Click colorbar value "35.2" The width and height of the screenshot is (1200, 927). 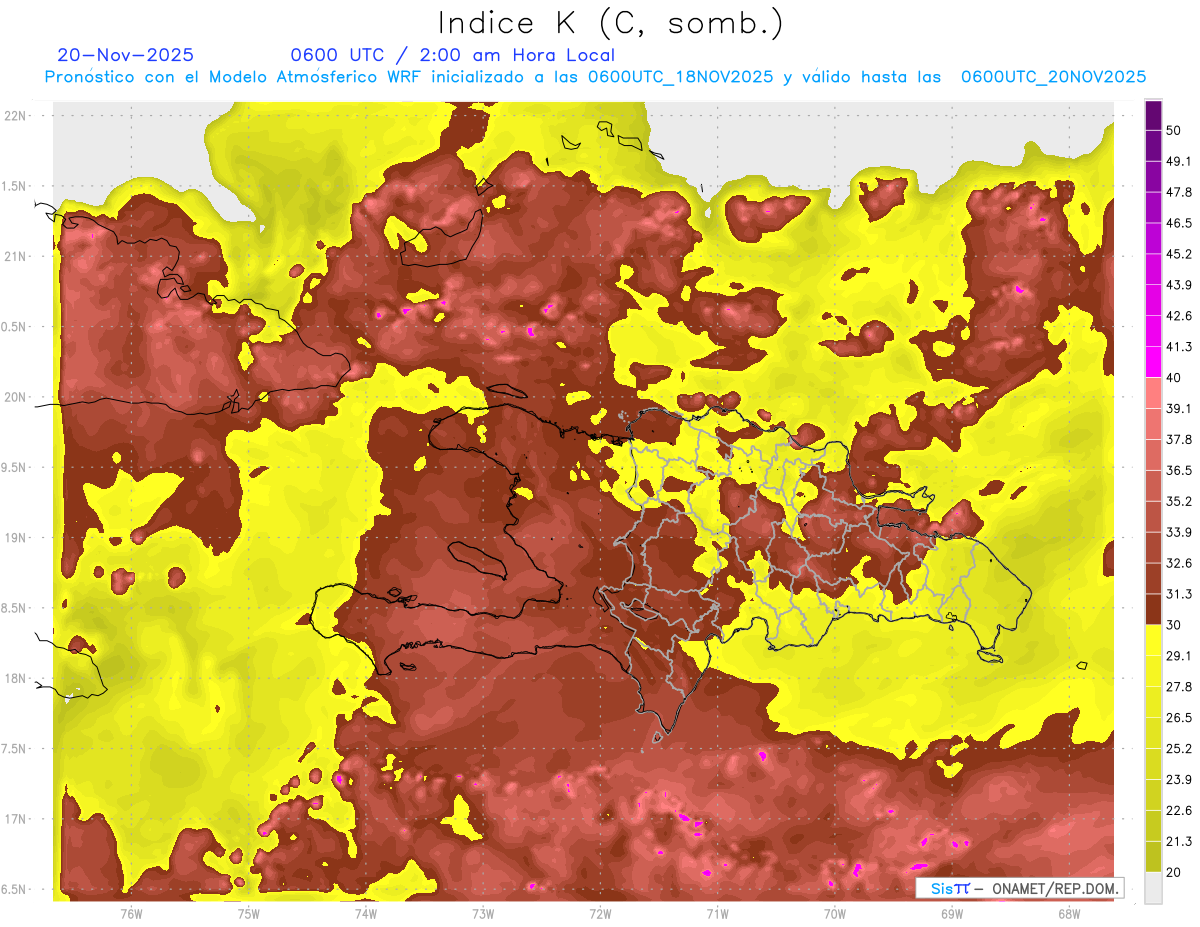(x=1179, y=501)
